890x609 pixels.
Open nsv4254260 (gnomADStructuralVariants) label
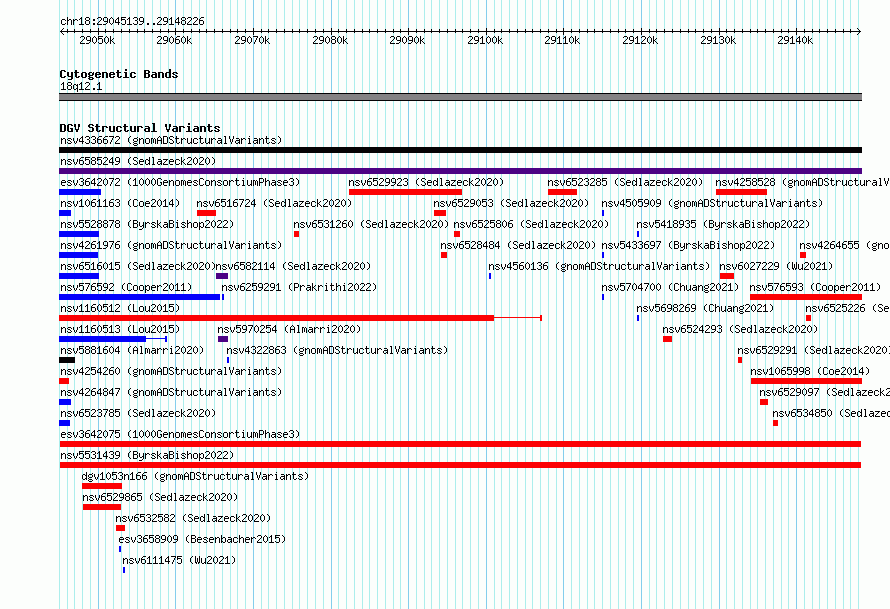click(x=171, y=371)
